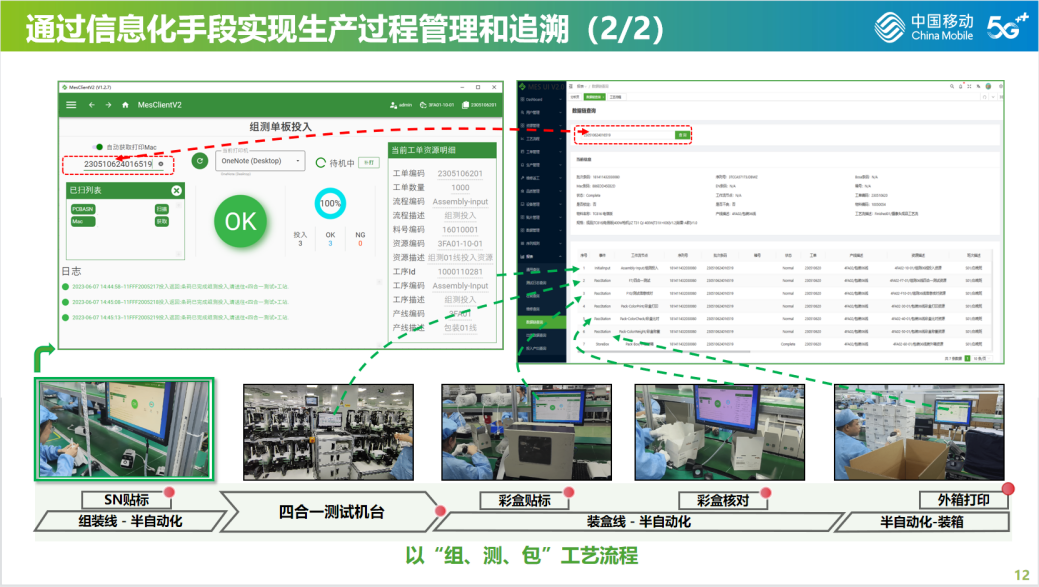Click the admin user icon
This screenshot has width=1039, height=587.
(x=394, y=105)
